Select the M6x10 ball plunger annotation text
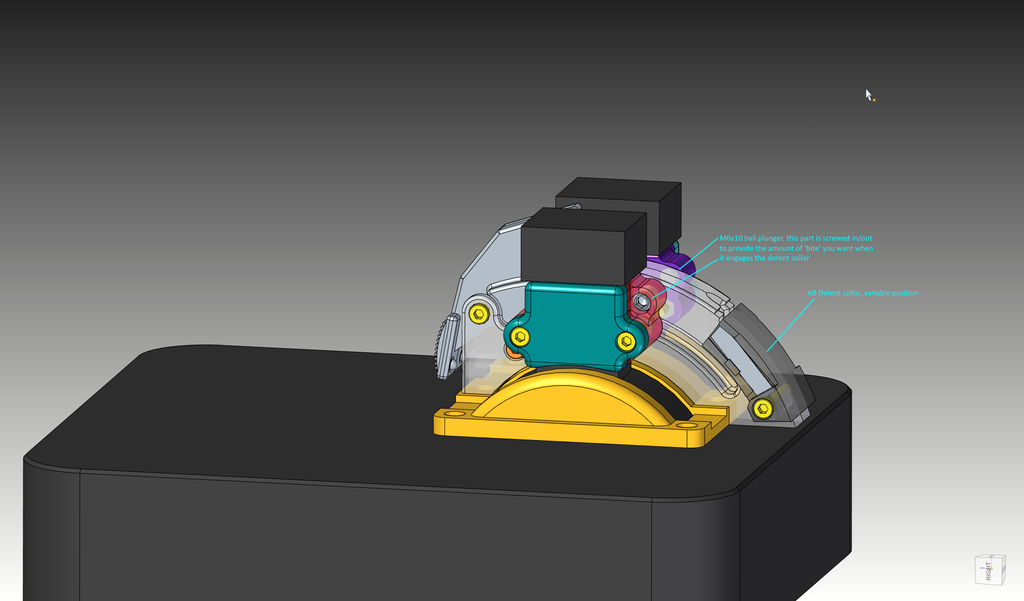The height and width of the screenshot is (601, 1024). (x=796, y=248)
